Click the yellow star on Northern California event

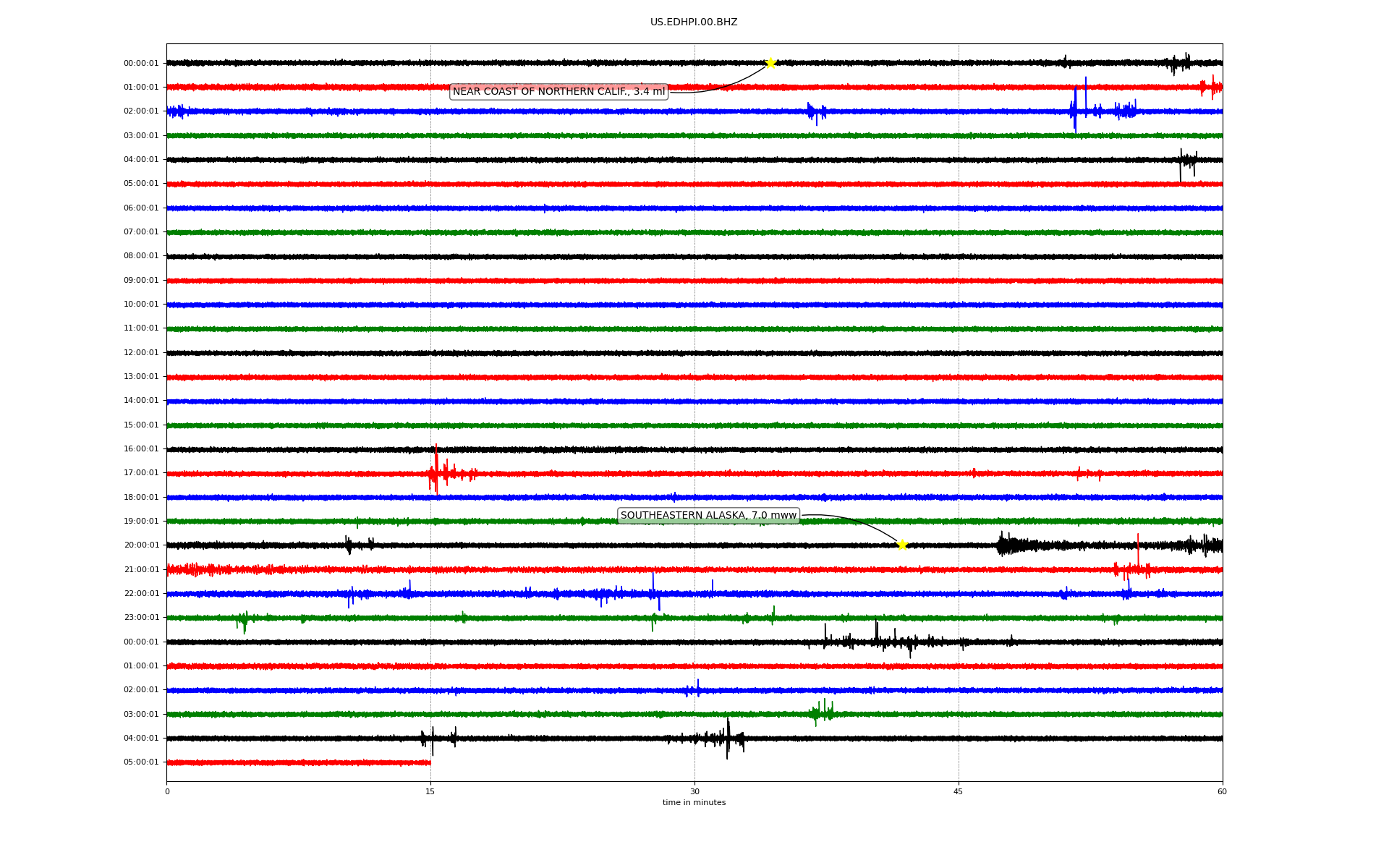click(x=770, y=63)
